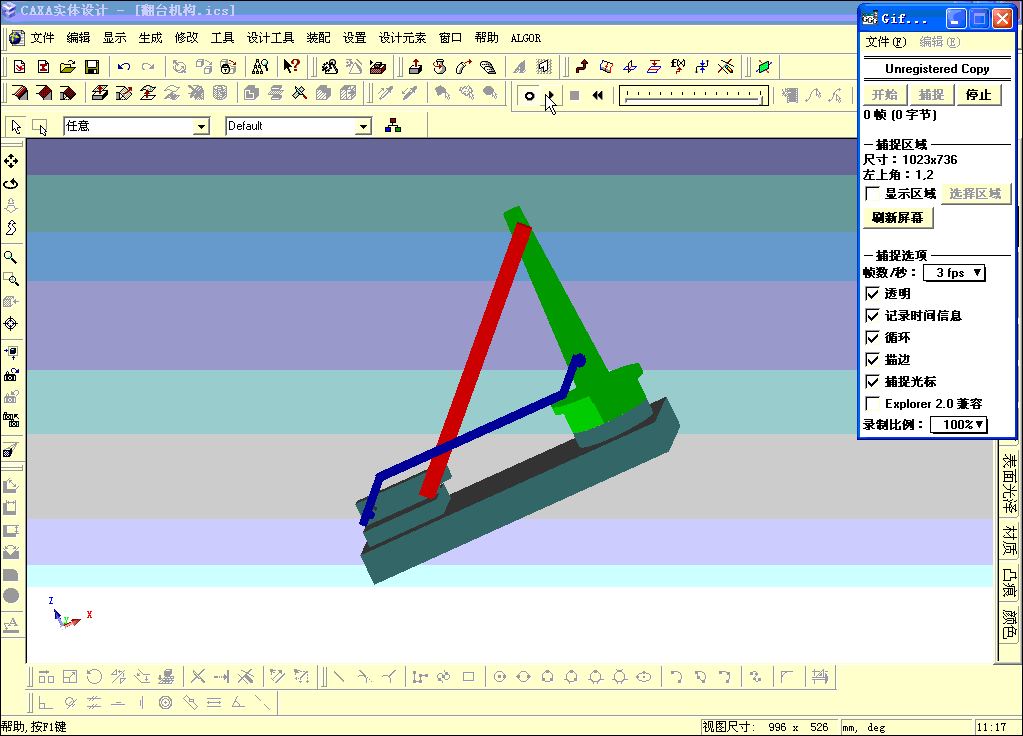Viewport: 1023px width, 736px height.
Task: Click the 停止 button in Gif window
Action: pyautogui.click(x=979, y=95)
